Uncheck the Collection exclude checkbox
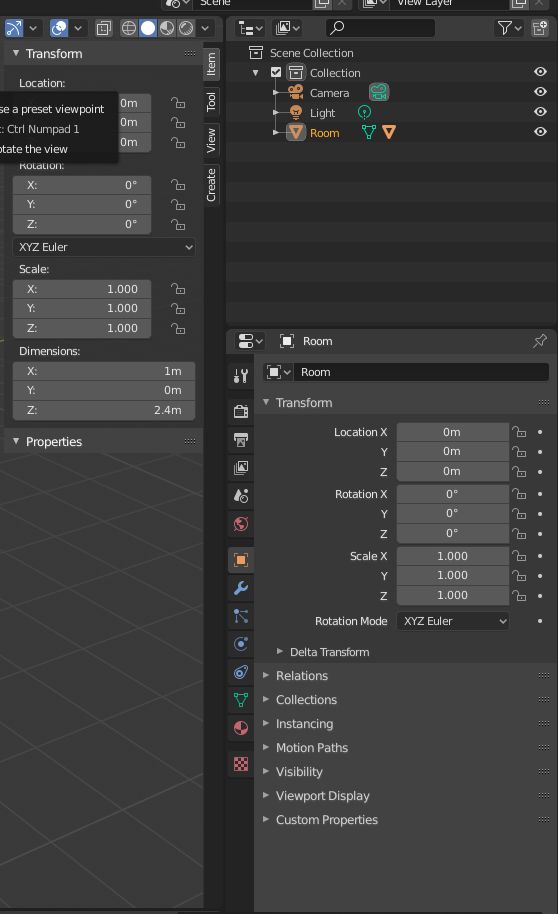The image size is (558, 914). pos(276,72)
